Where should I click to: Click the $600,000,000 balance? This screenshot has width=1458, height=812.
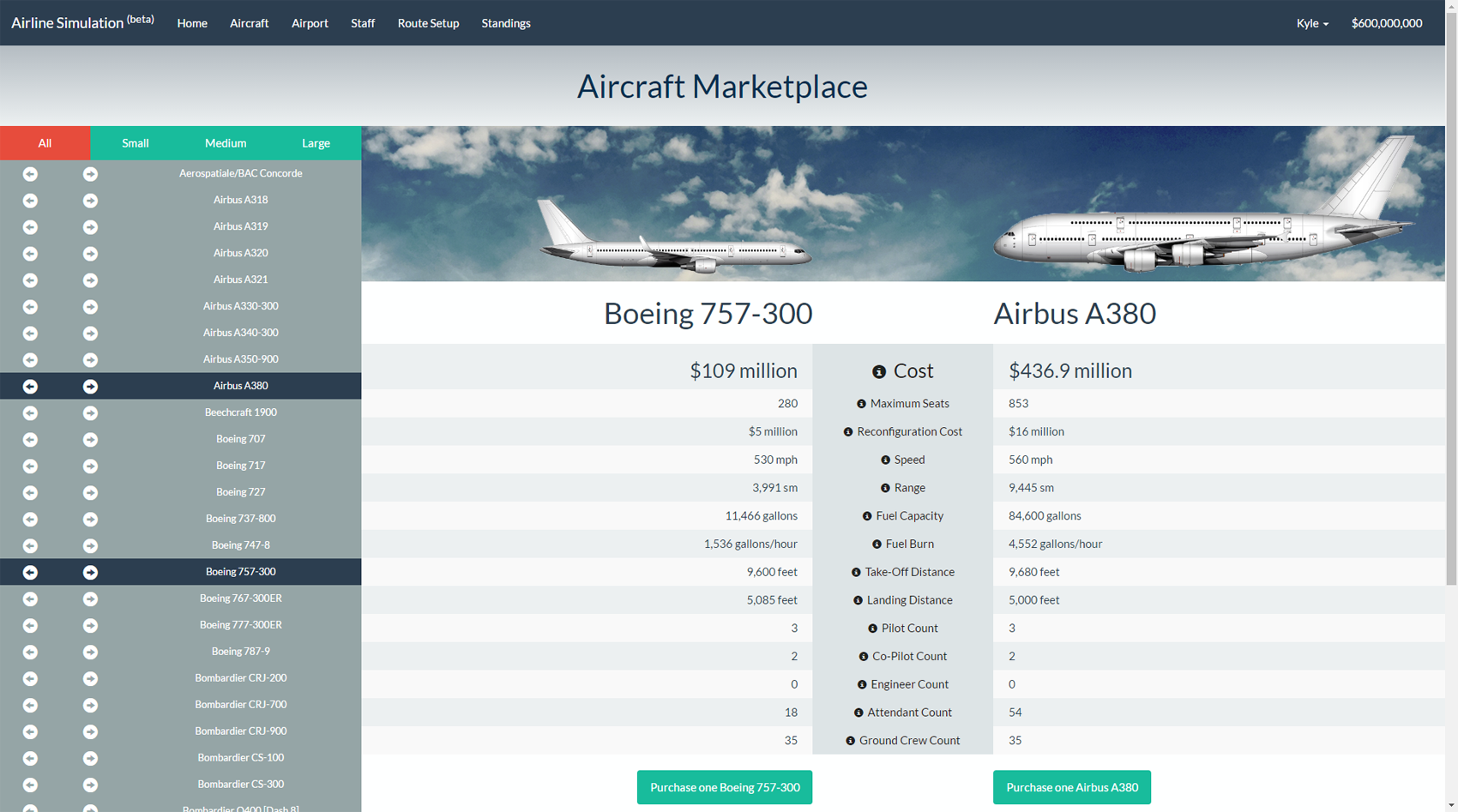(1387, 23)
